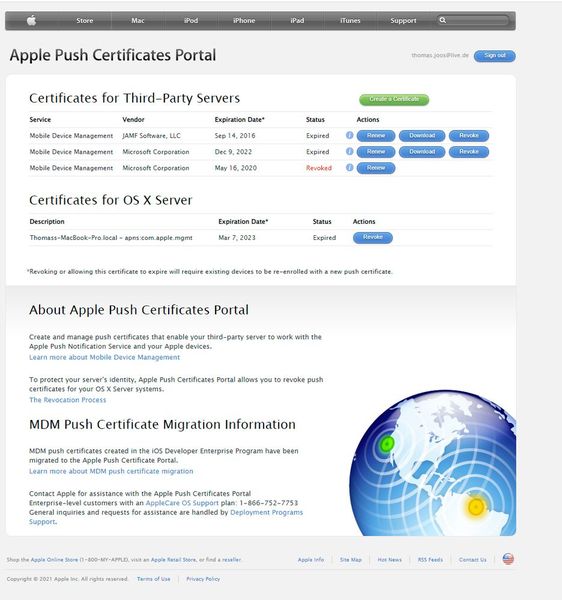Open the iTunes navigation item
The width and height of the screenshot is (562, 600).
click(x=350, y=21)
